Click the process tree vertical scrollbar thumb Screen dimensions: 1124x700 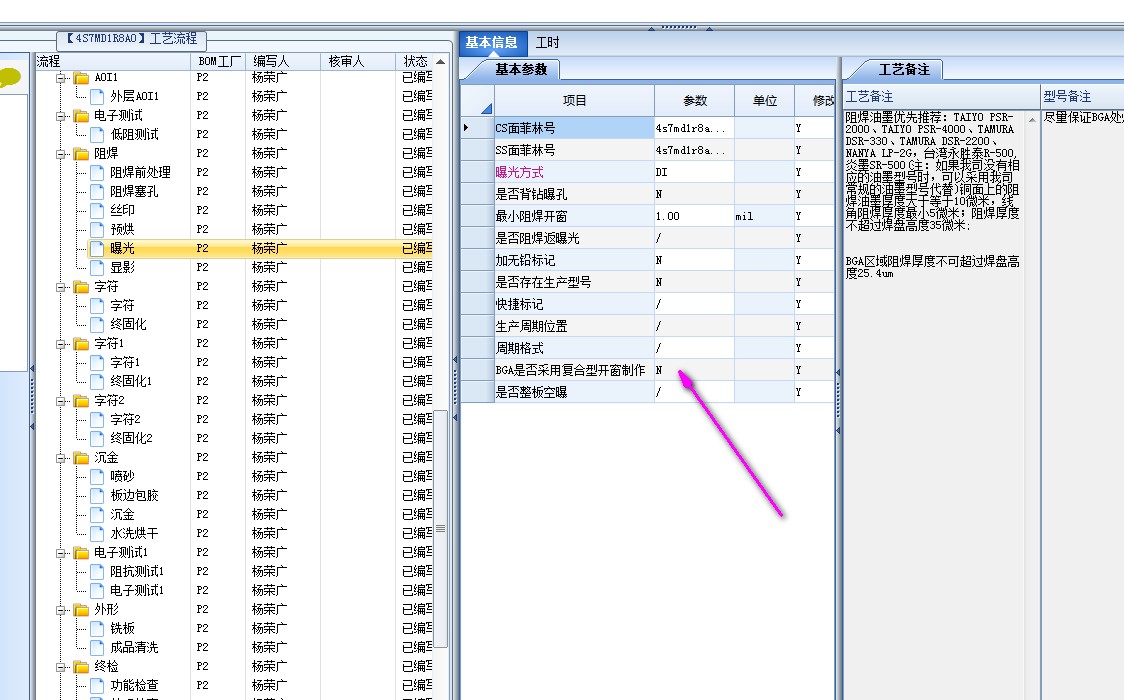(x=441, y=529)
